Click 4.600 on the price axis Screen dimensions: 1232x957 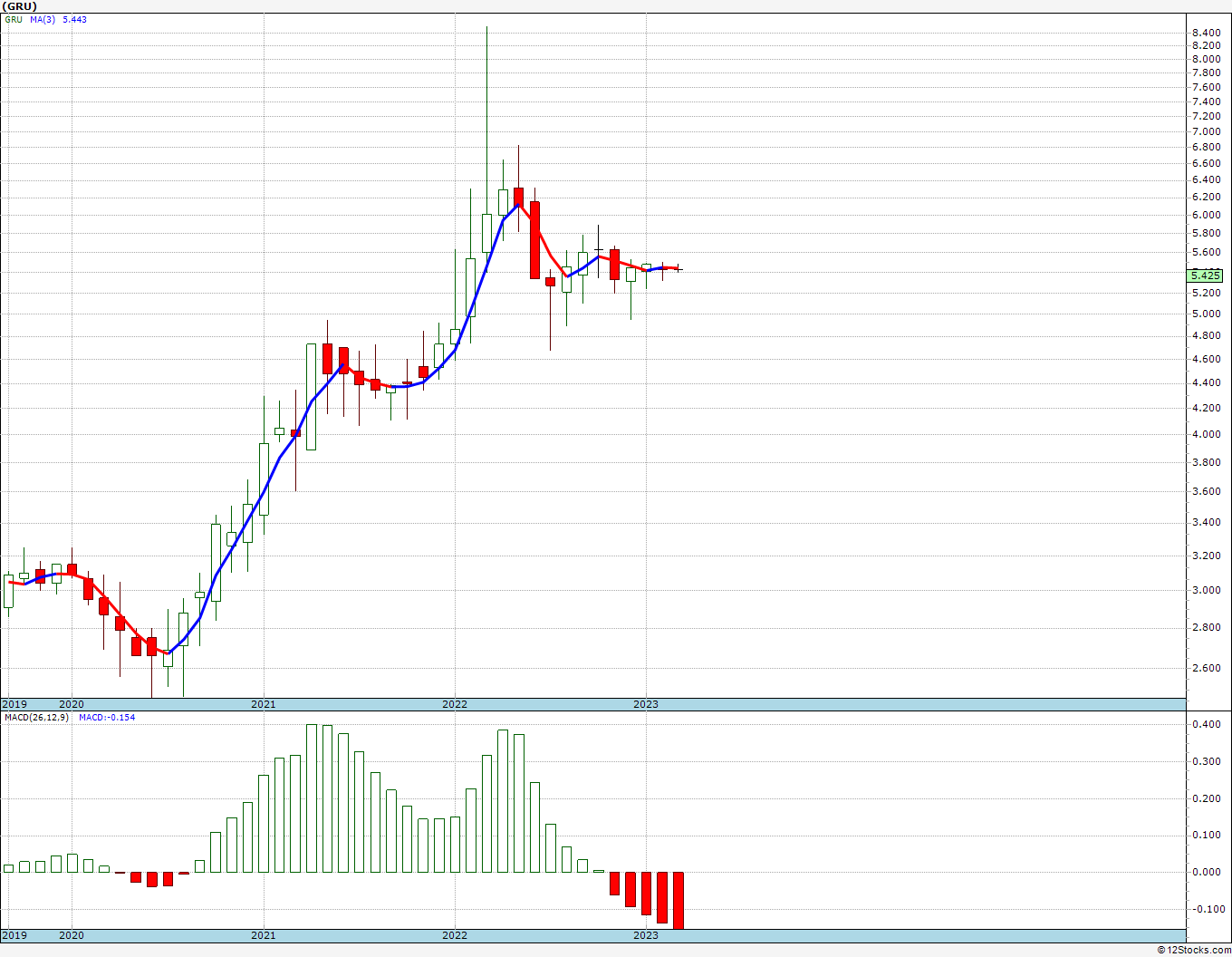[x=1206, y=359]
